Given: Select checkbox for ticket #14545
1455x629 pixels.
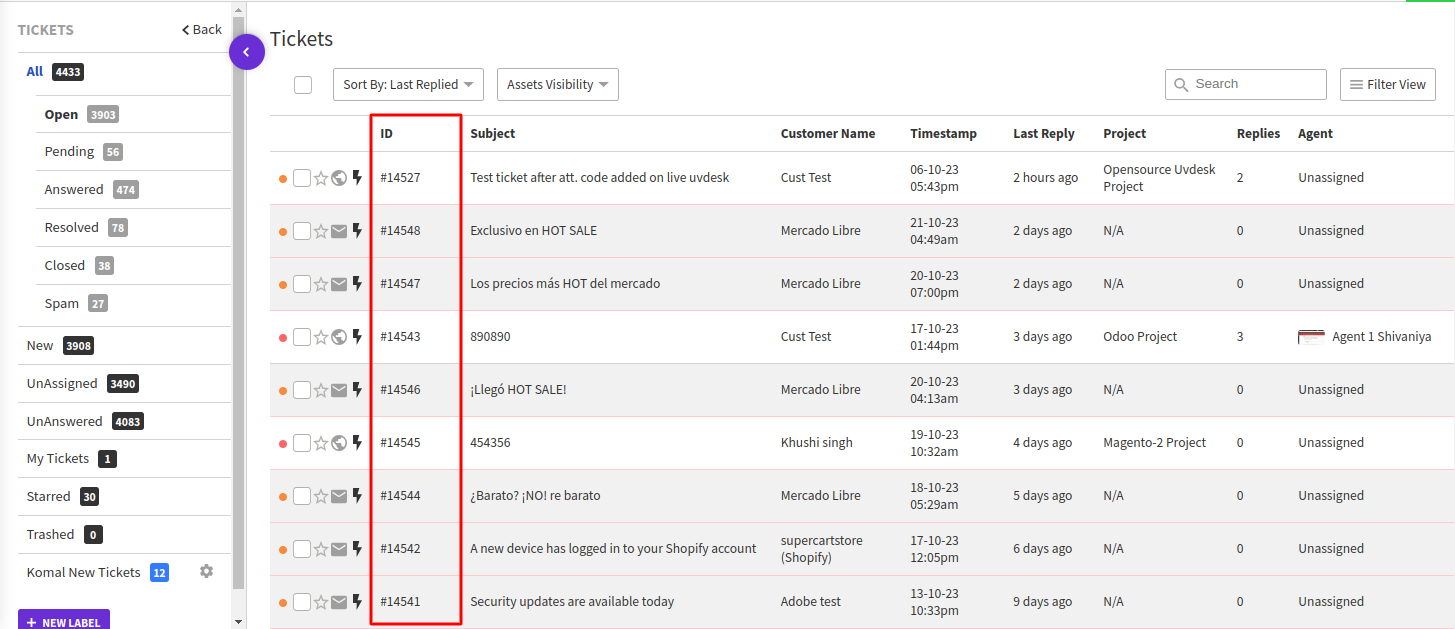Looking at the screenshot, I should pos(302,443).
